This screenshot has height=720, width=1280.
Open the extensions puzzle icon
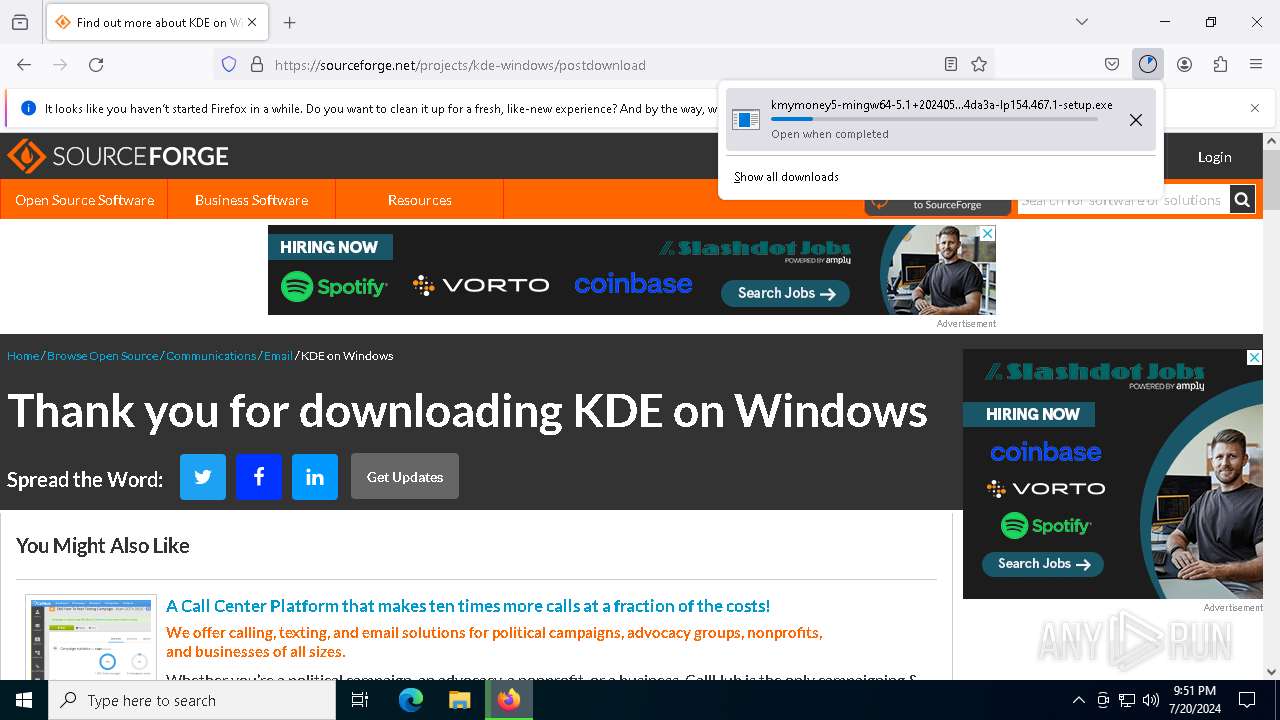[x=1220, y=65]
